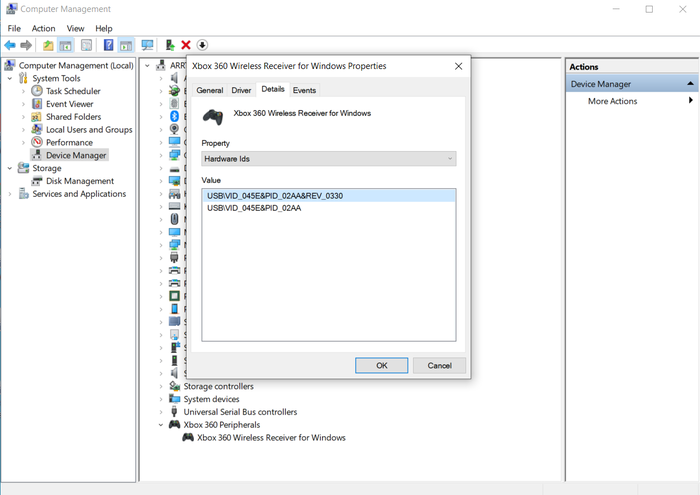This screenshot has width=700, height=495.
Task: Expand the Task Scheduler node
Action: (x=23, y=91)
